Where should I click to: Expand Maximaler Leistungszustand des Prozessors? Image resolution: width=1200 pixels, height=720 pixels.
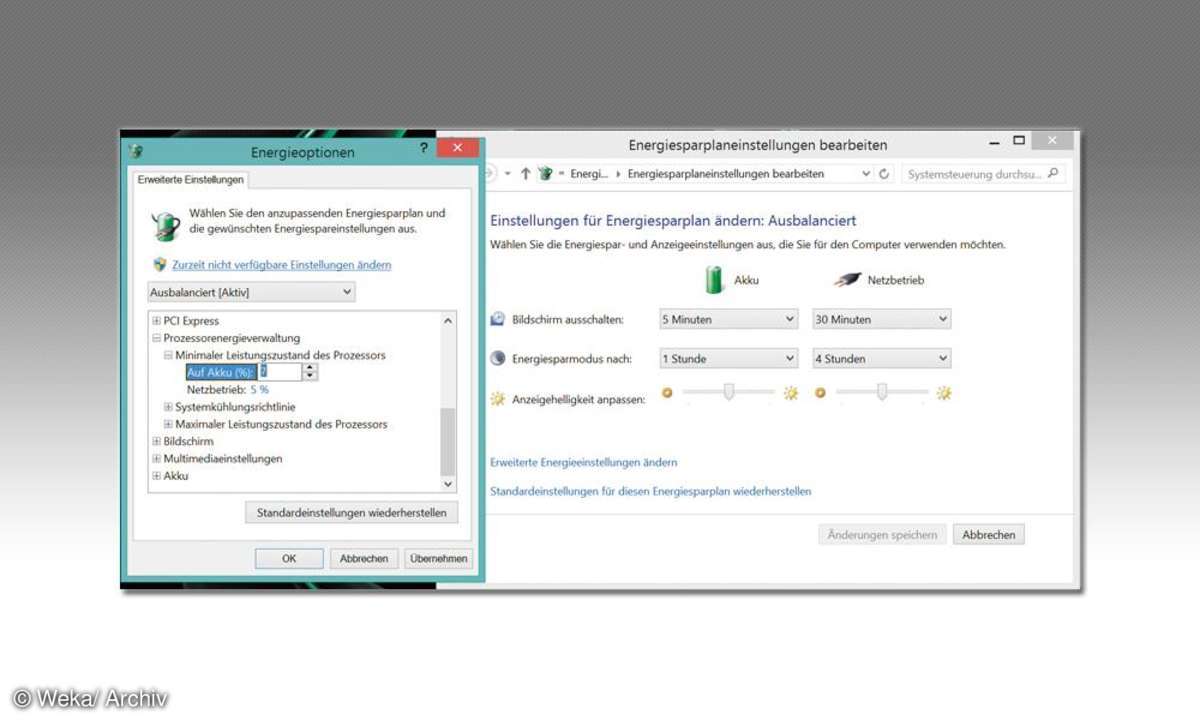point(168,424)
